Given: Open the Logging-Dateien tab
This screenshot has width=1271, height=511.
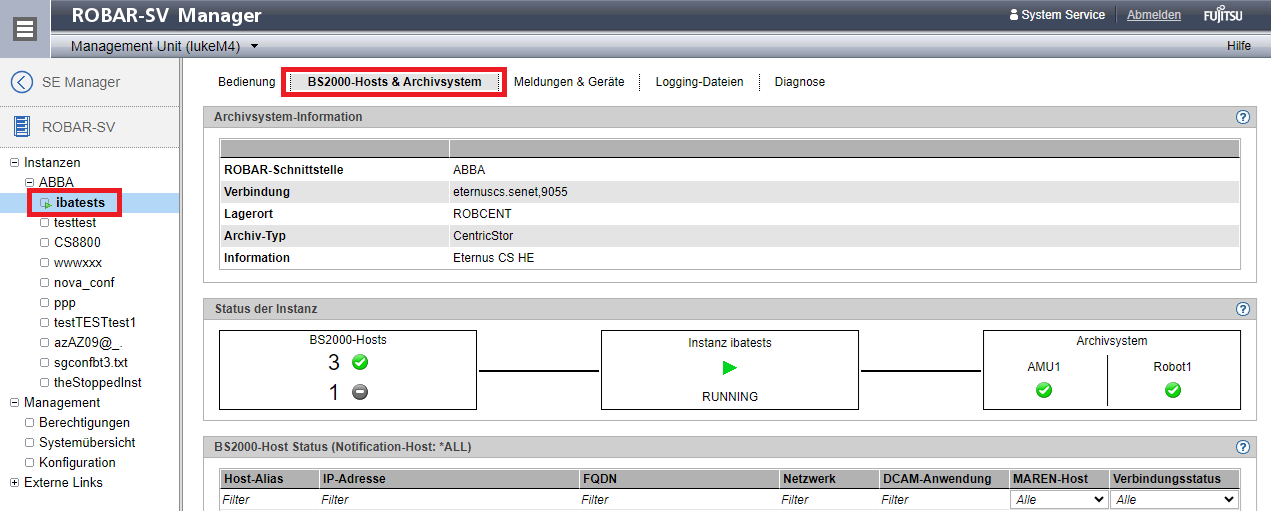Looking at the screenshot, I should click(x=699, y=82).
